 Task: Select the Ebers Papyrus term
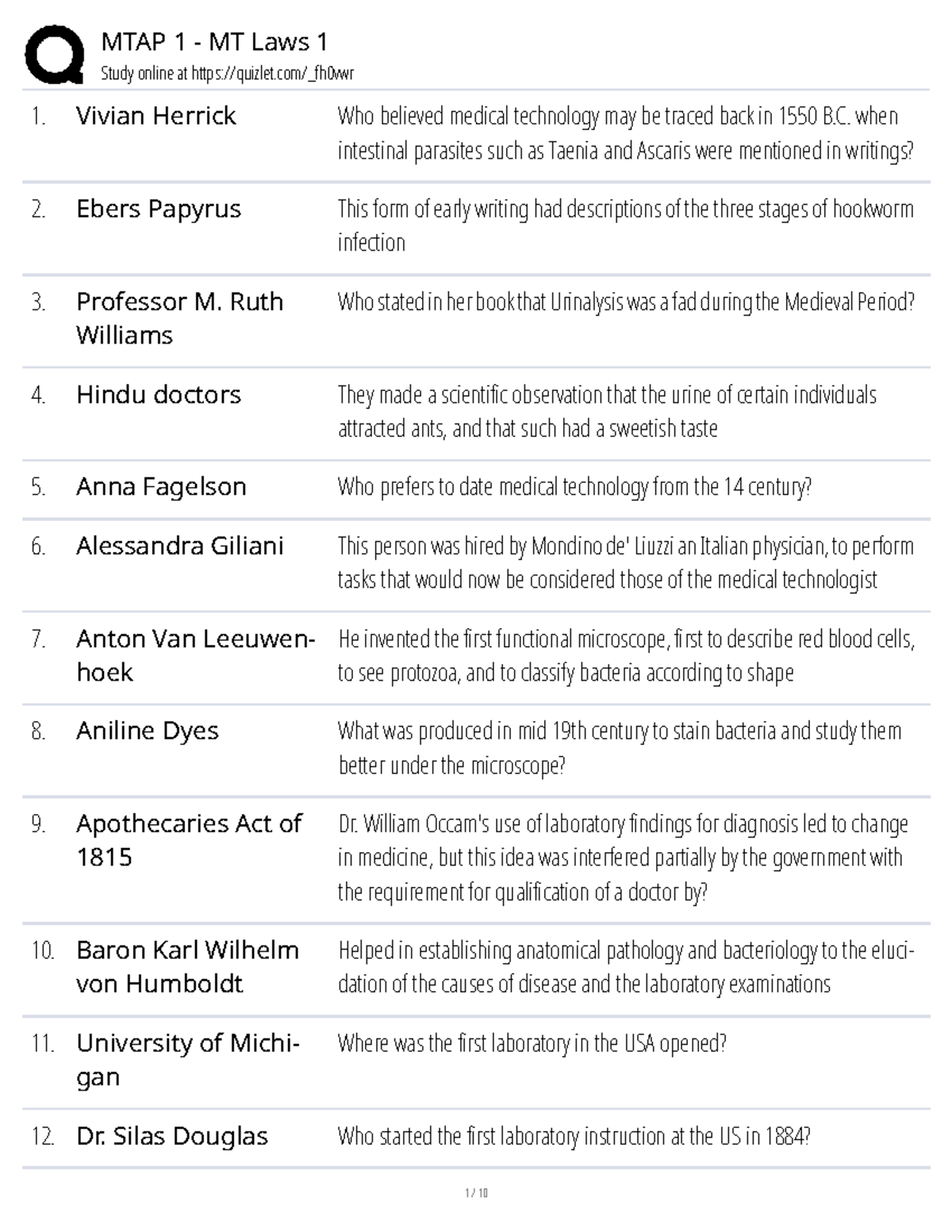tap(159, 209)
